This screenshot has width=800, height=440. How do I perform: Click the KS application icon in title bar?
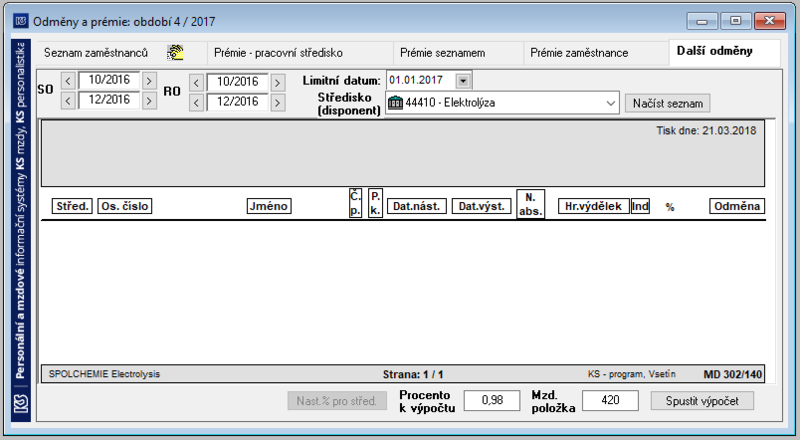tap(20, 21)
